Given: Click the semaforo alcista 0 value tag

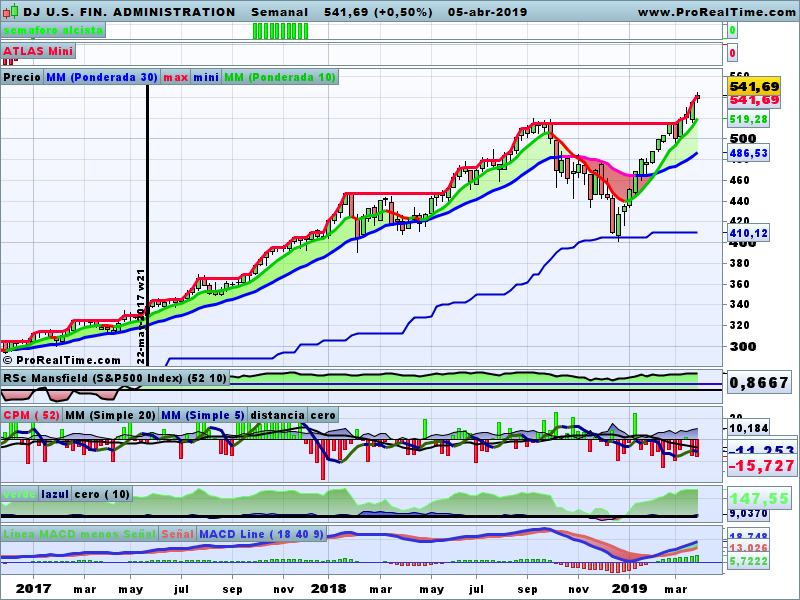Looking at the screenshot, I should click(x=732, y=30).
